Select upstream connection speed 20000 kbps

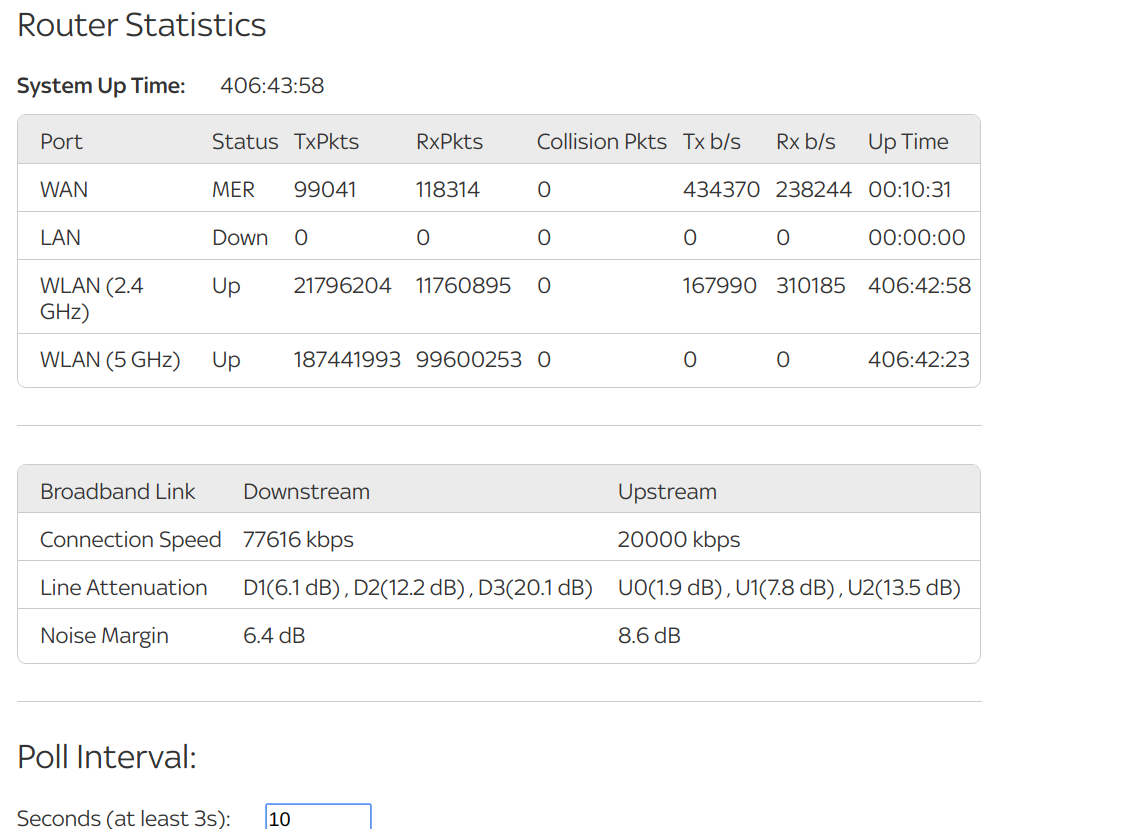click(679, 540)
